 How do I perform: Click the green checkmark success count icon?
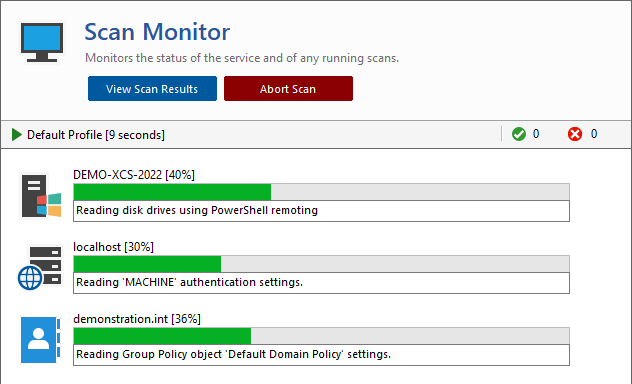519,134
